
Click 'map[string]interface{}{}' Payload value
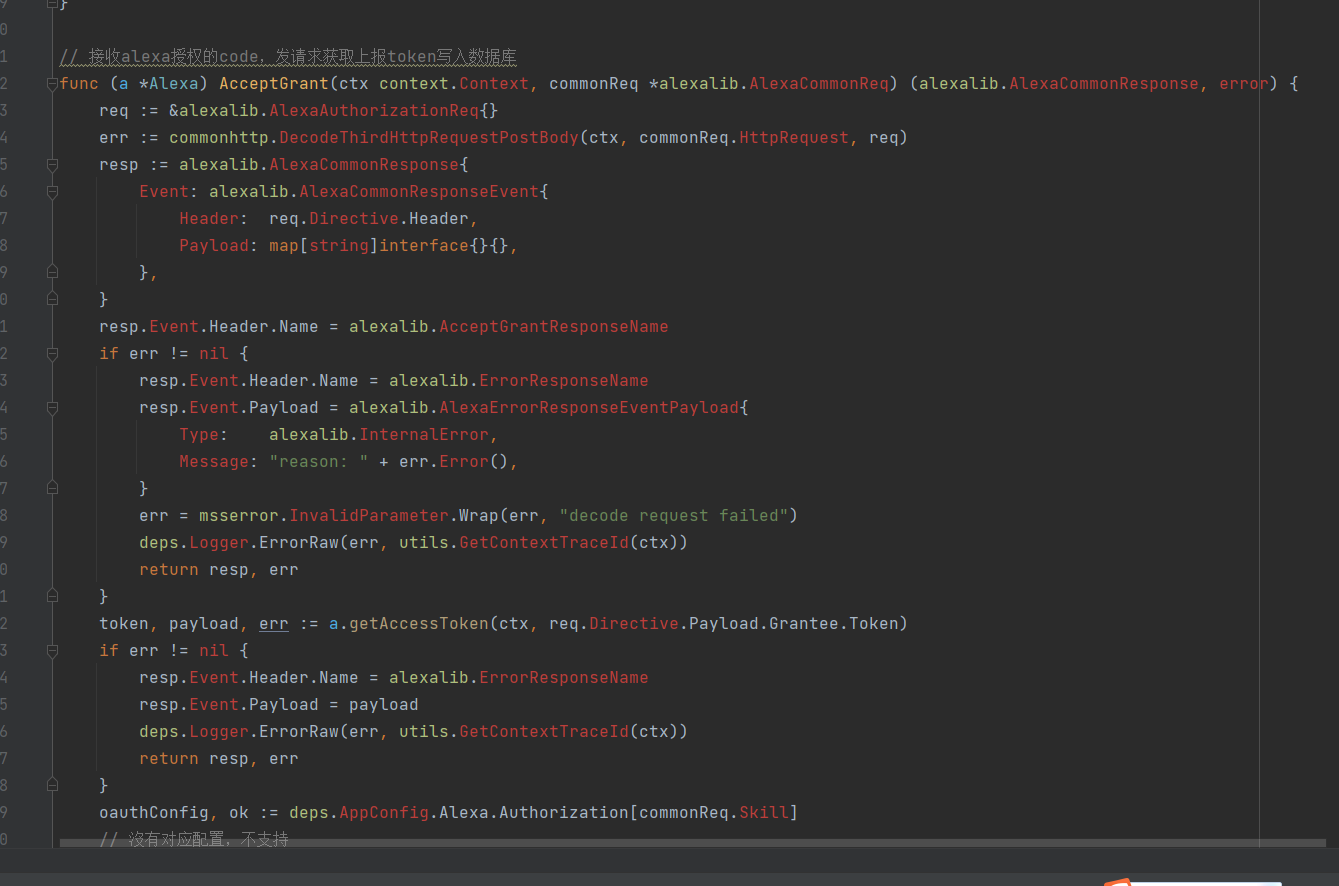[x=389, y=246]
